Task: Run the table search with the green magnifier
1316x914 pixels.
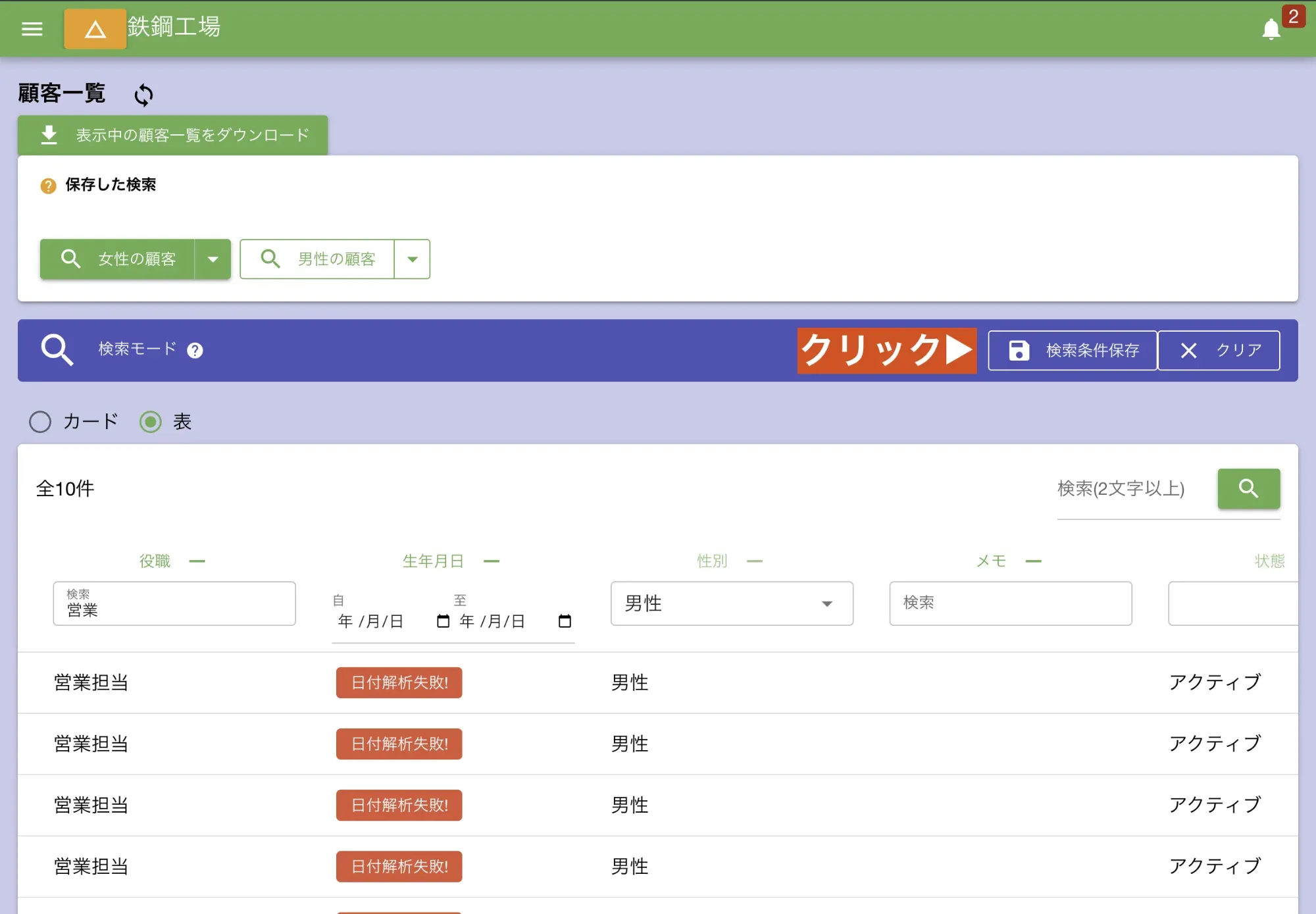Action: click(x=1248, y=488)
